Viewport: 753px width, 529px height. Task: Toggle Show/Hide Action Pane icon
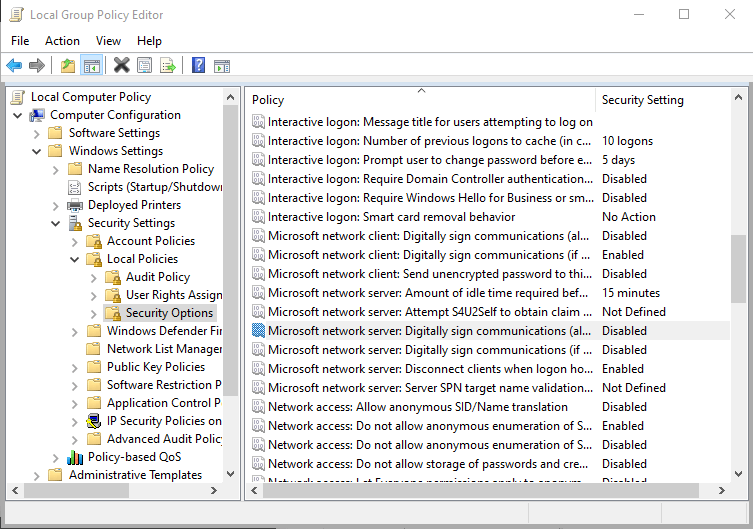tap(222, 66)
